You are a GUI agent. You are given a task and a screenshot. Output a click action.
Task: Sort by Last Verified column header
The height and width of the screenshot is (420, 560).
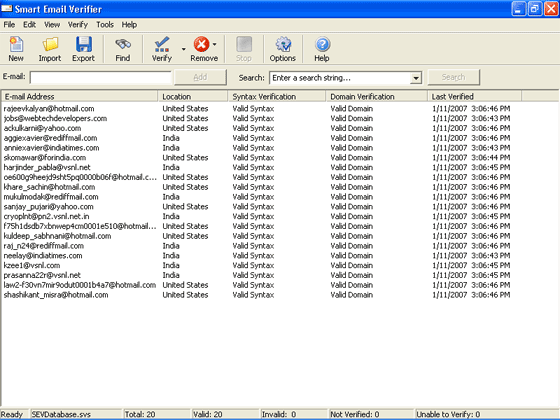click(x=474, y=96)
